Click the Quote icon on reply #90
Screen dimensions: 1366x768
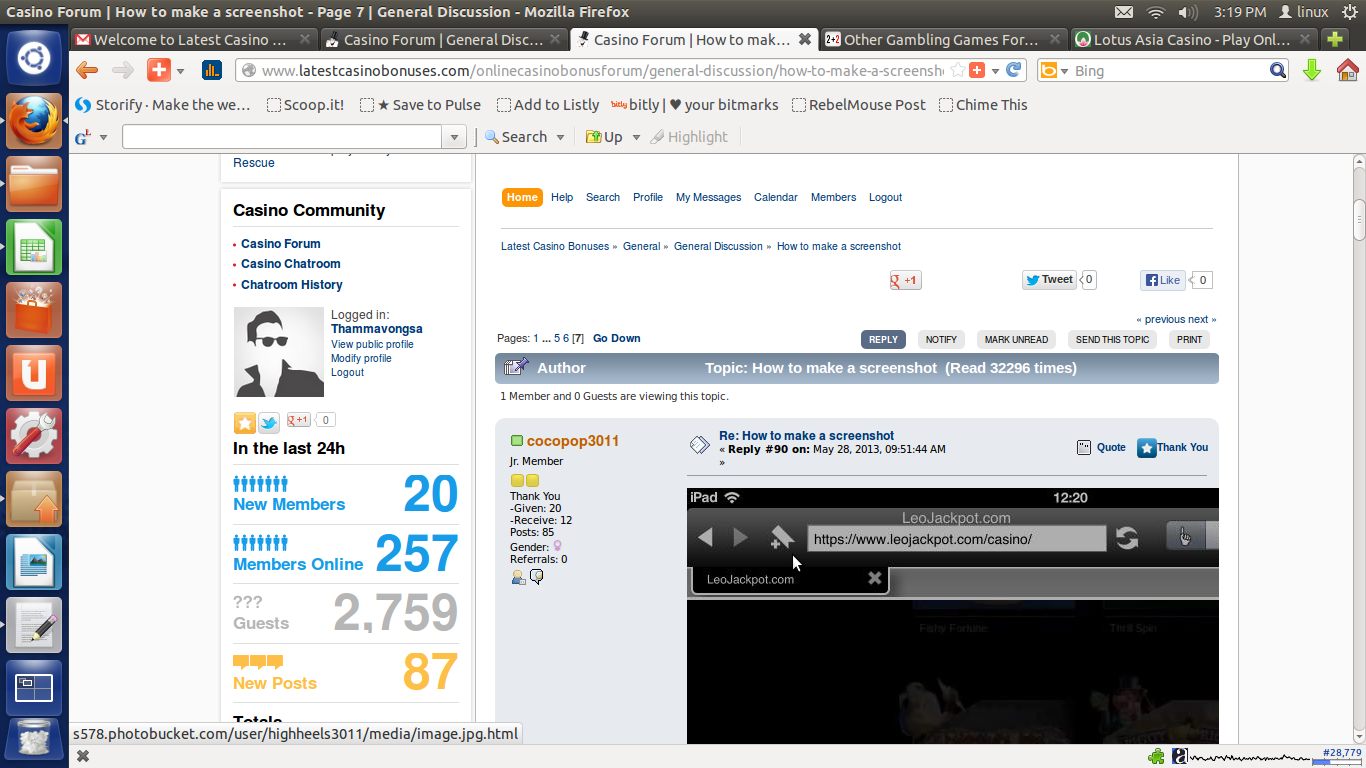tap(1083, 448)
